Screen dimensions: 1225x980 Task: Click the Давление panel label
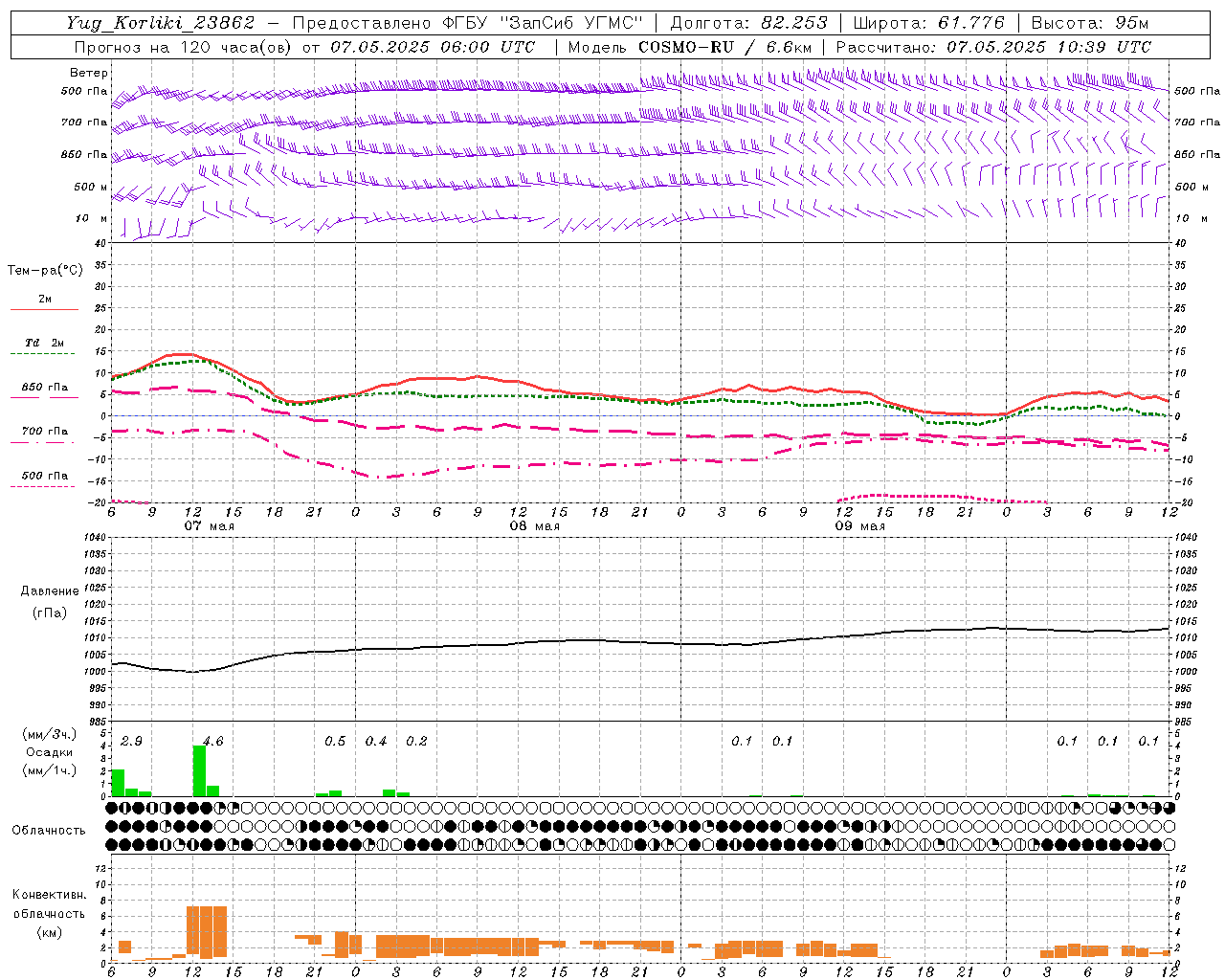click(x=49, y=591)
